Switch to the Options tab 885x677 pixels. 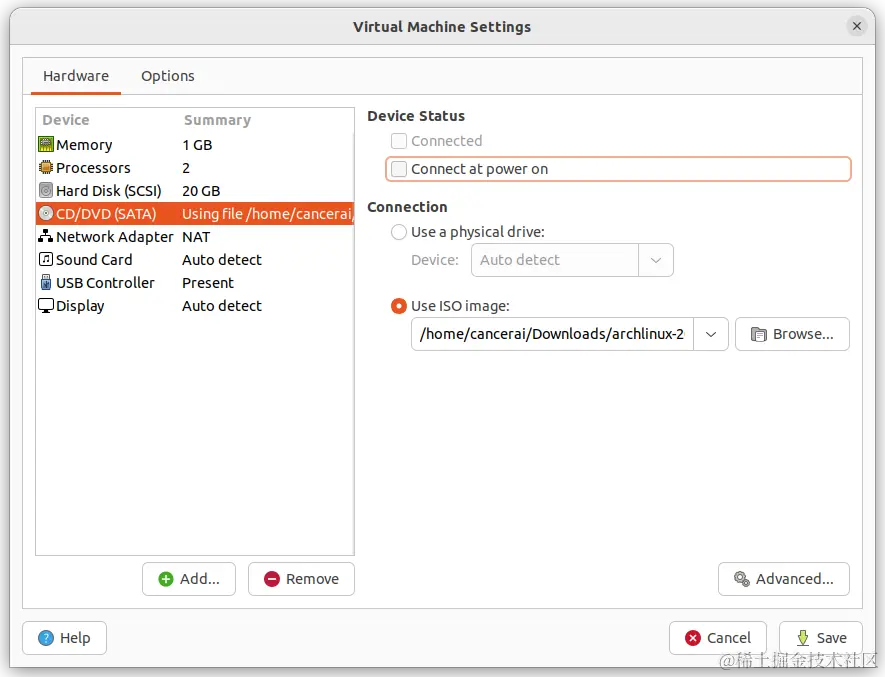tap(168, 76)
